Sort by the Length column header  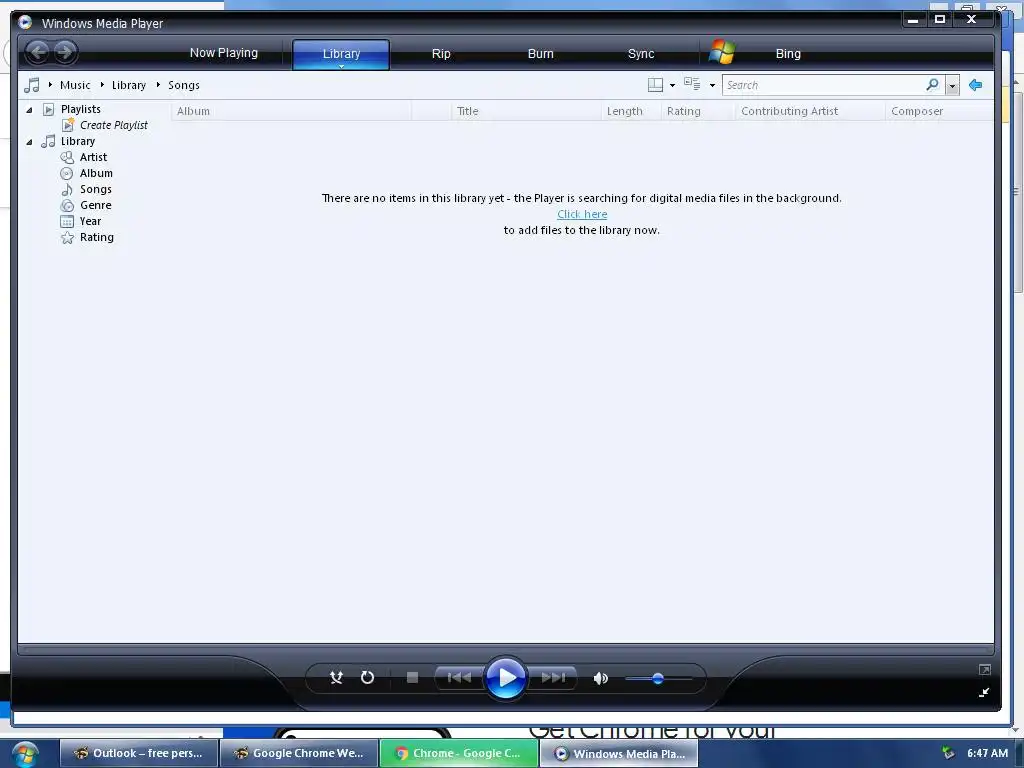[x=631, y=111]
